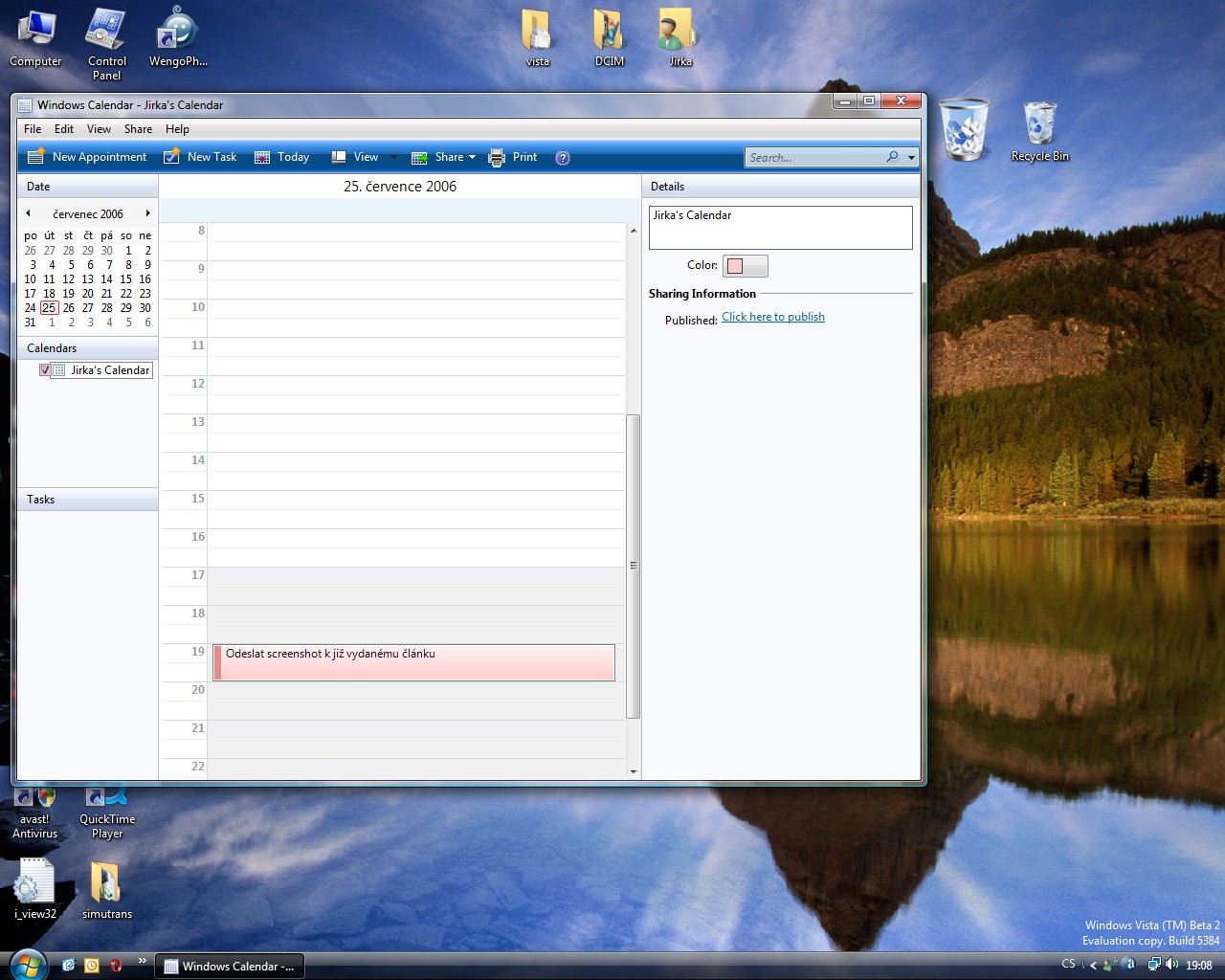Select the vista folder on desktop
This screenshot has height=980, width=1225.
pyautogui.click(x=538, y=38)
